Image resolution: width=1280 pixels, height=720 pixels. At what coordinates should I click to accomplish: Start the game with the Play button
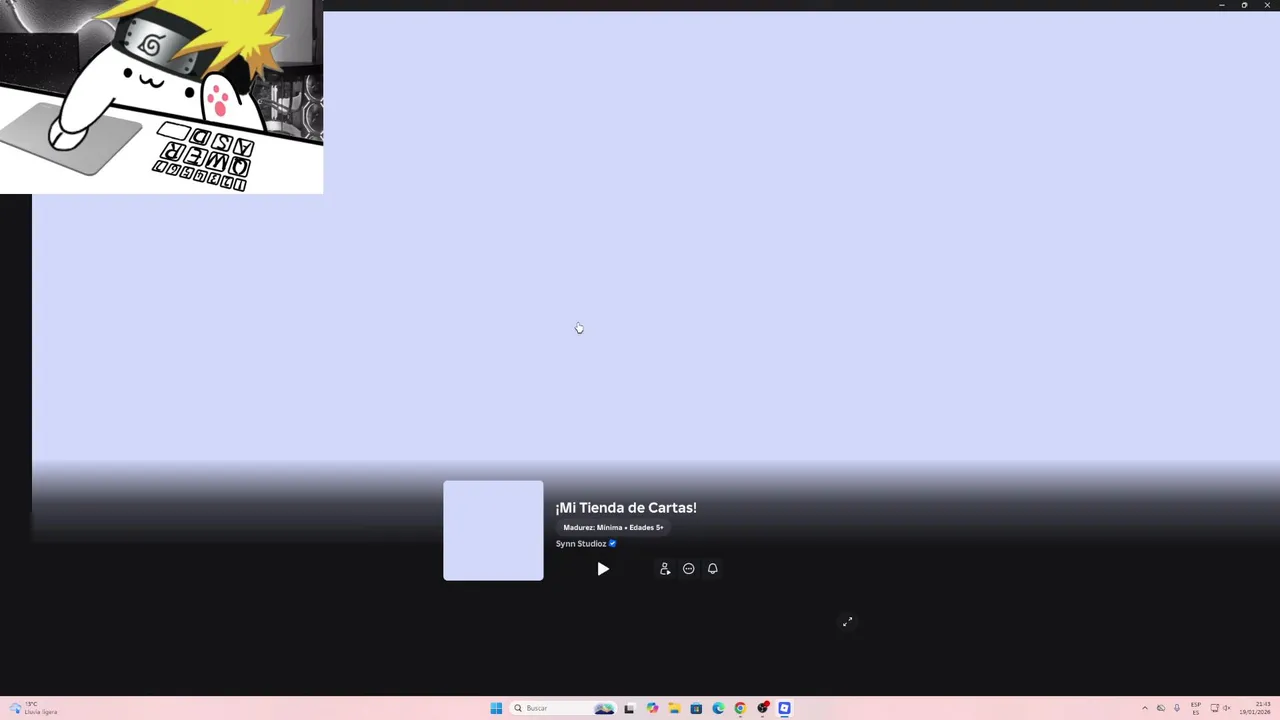603,569
